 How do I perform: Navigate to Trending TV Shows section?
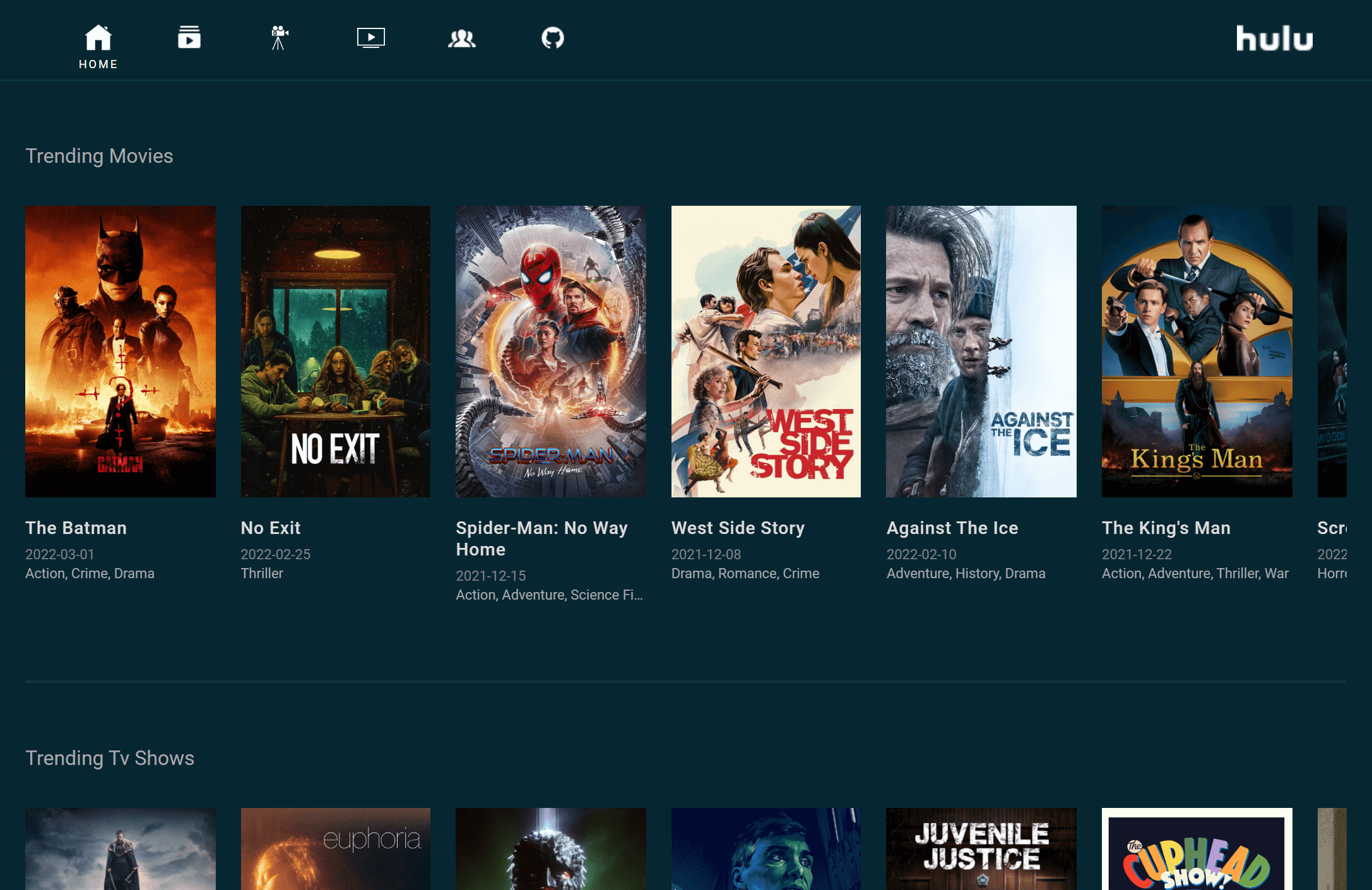tap(109, 757)
